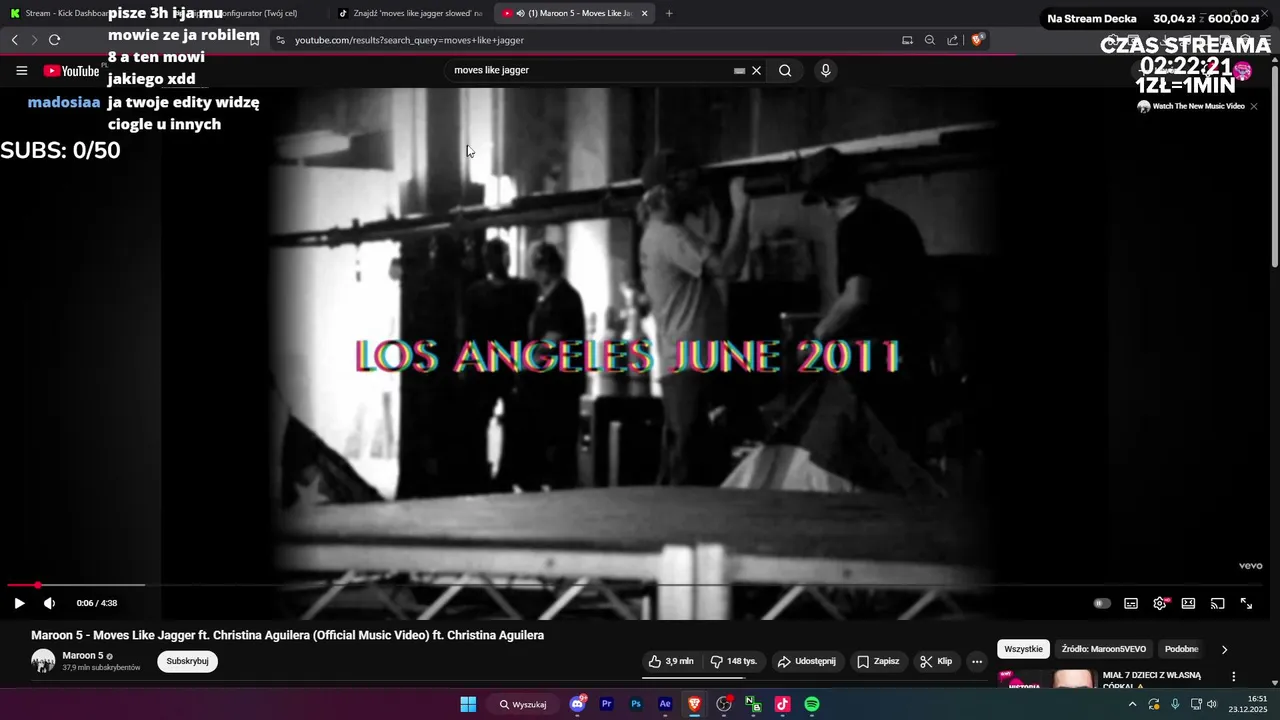Open the zoom magnifier in the address bar
This screenshot has width=1280, height=720.
(x=930, y=40)
